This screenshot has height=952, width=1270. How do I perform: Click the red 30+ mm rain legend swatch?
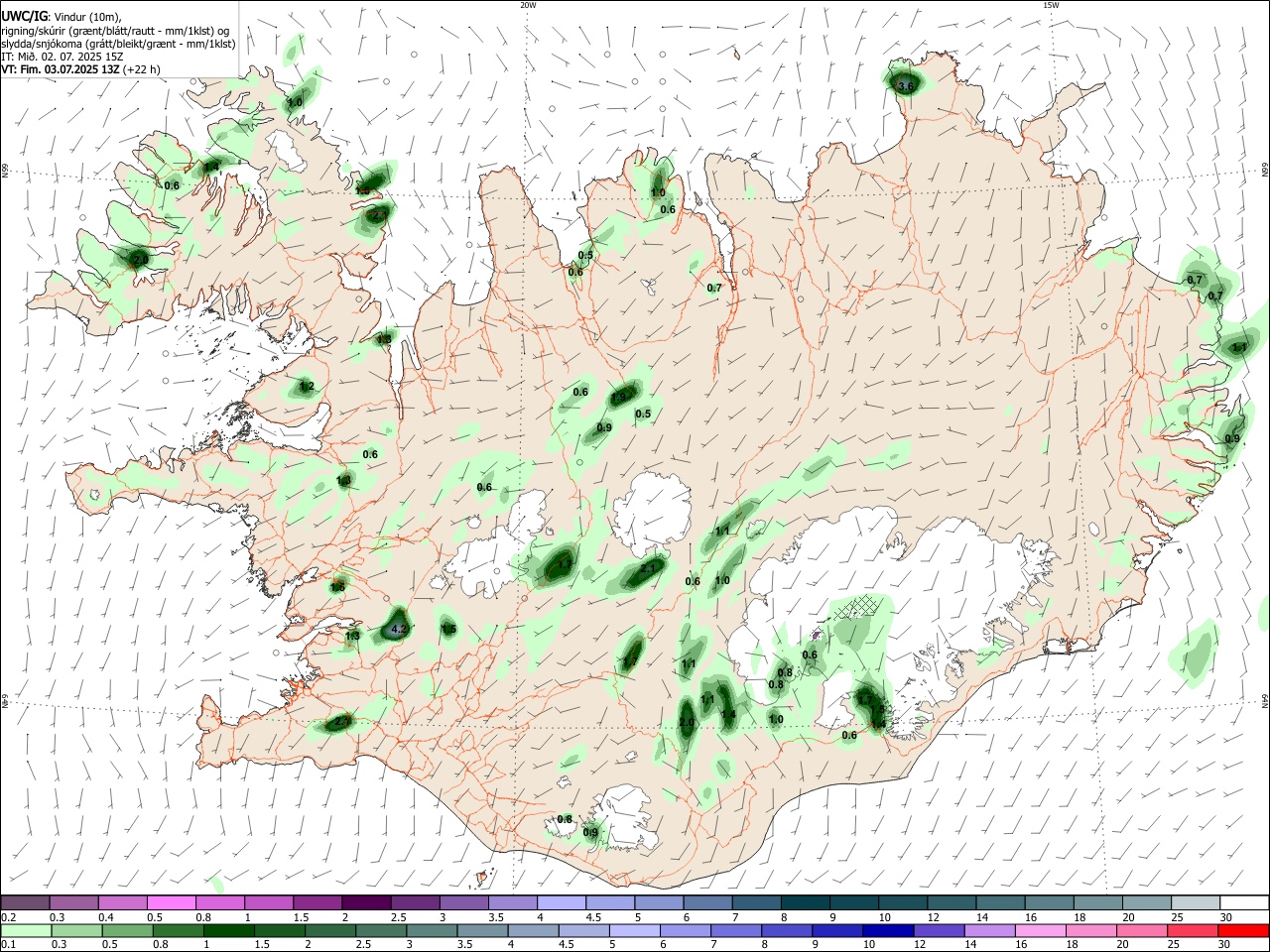[1243, 930]
